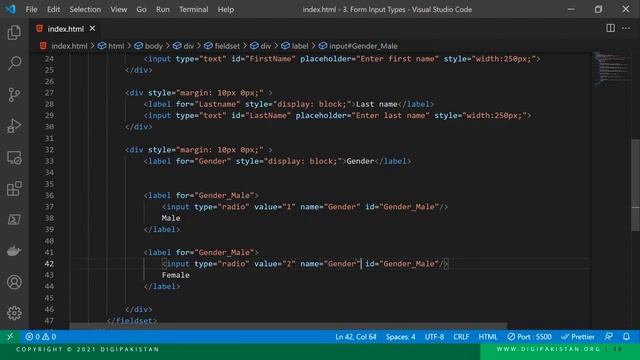Image resolution: width=640 pixels, height=360 pixels.
Task: Open the File menu
Action: pyautogui.click(x=31, y=9)
